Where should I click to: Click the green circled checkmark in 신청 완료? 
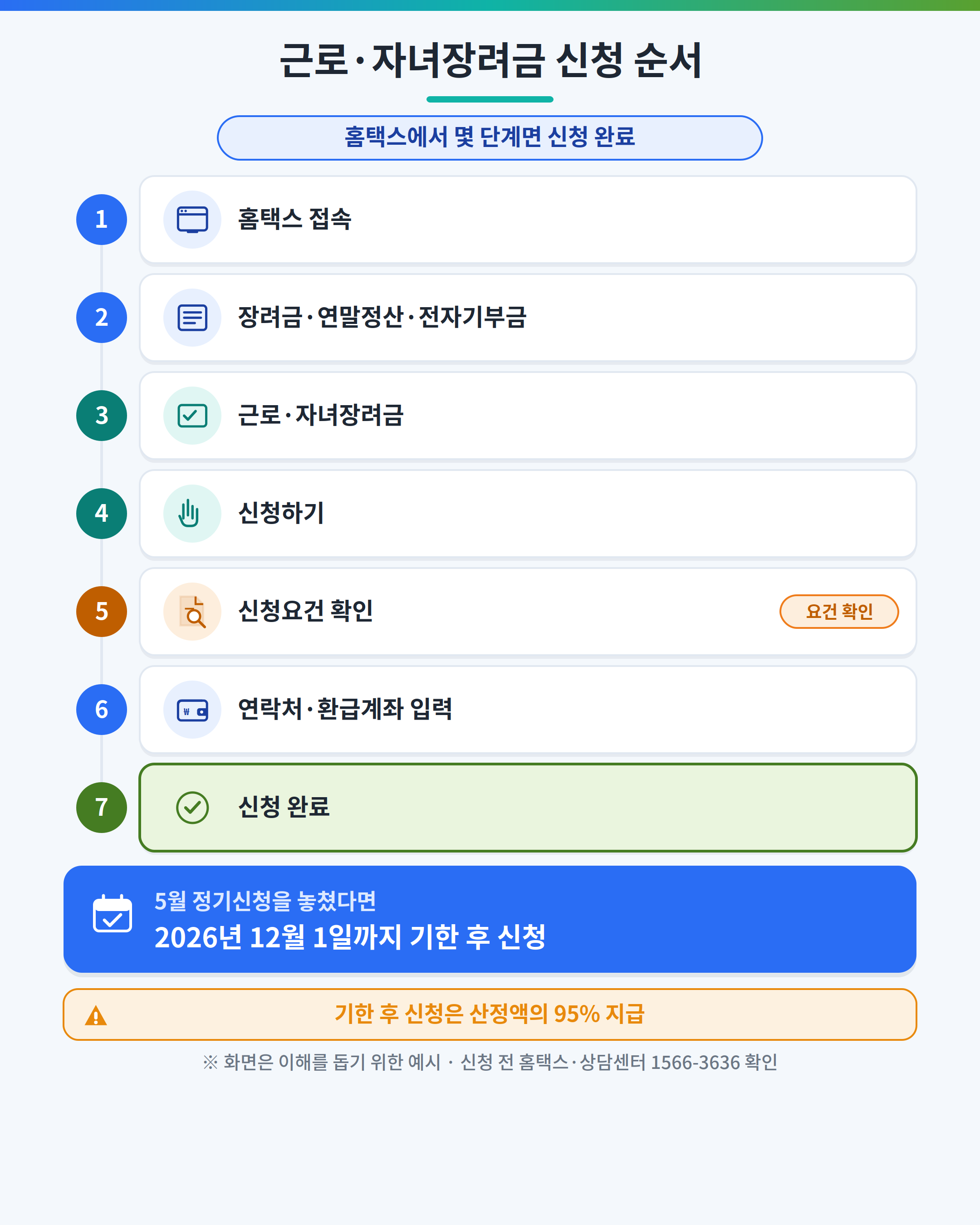192,808
